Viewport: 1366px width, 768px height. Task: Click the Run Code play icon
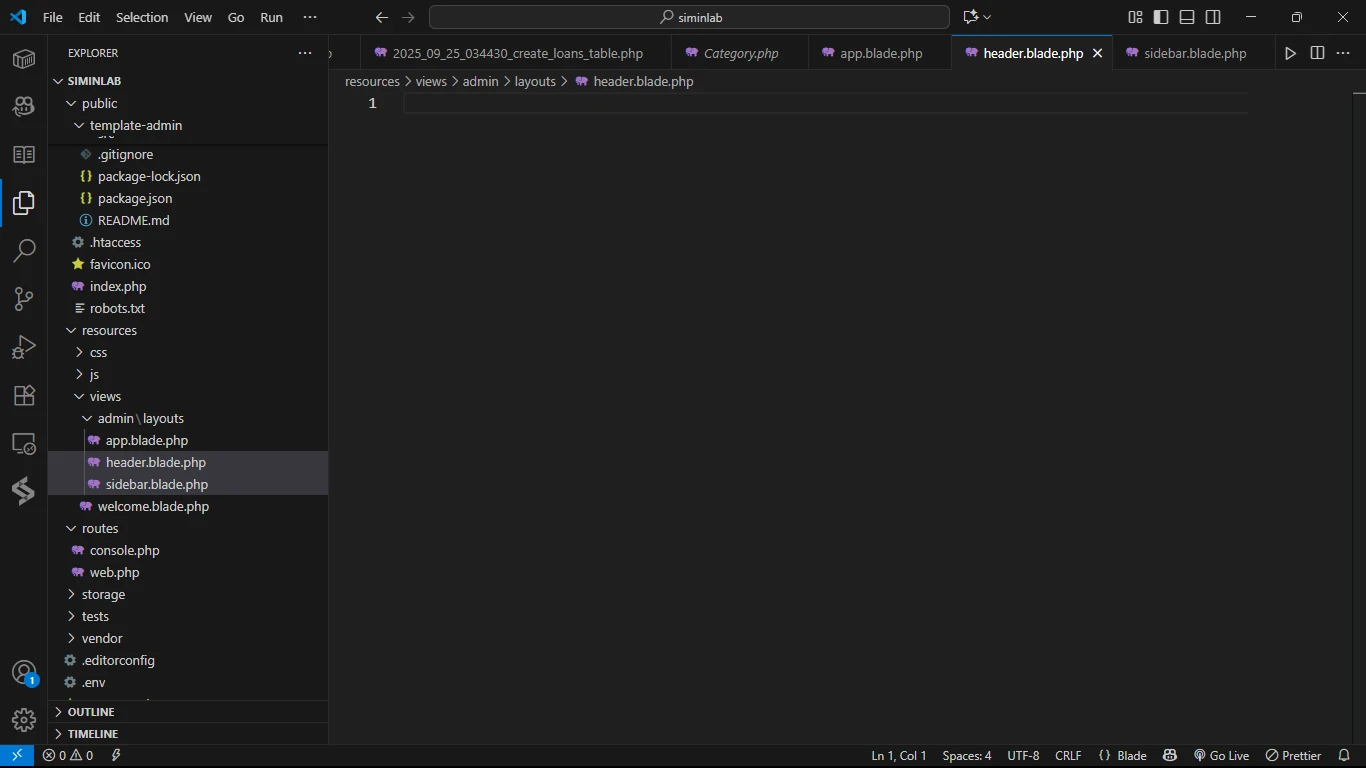click(1290, 53)
